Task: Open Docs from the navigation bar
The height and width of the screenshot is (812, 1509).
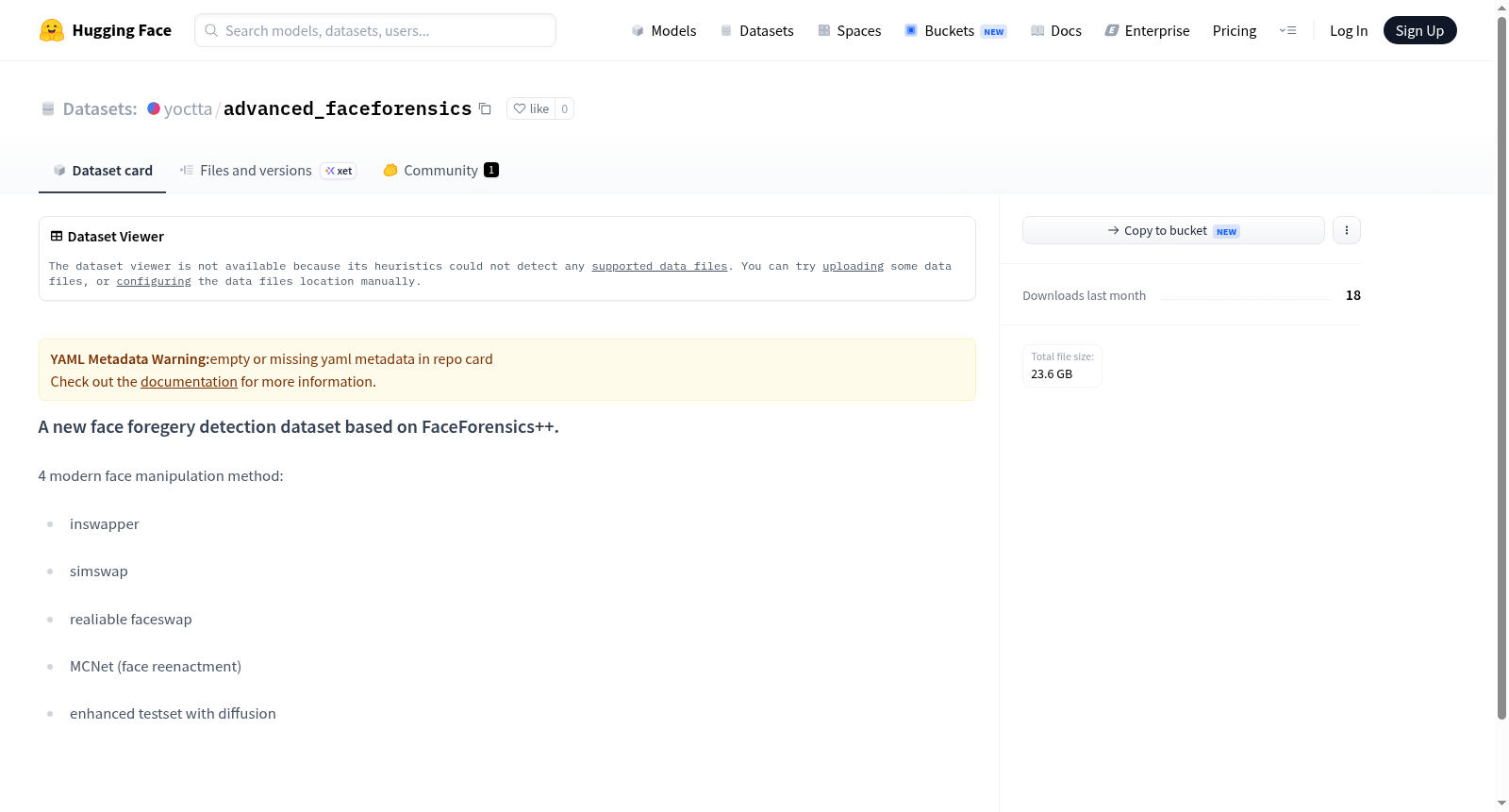Action: (x=1056, y=30)
